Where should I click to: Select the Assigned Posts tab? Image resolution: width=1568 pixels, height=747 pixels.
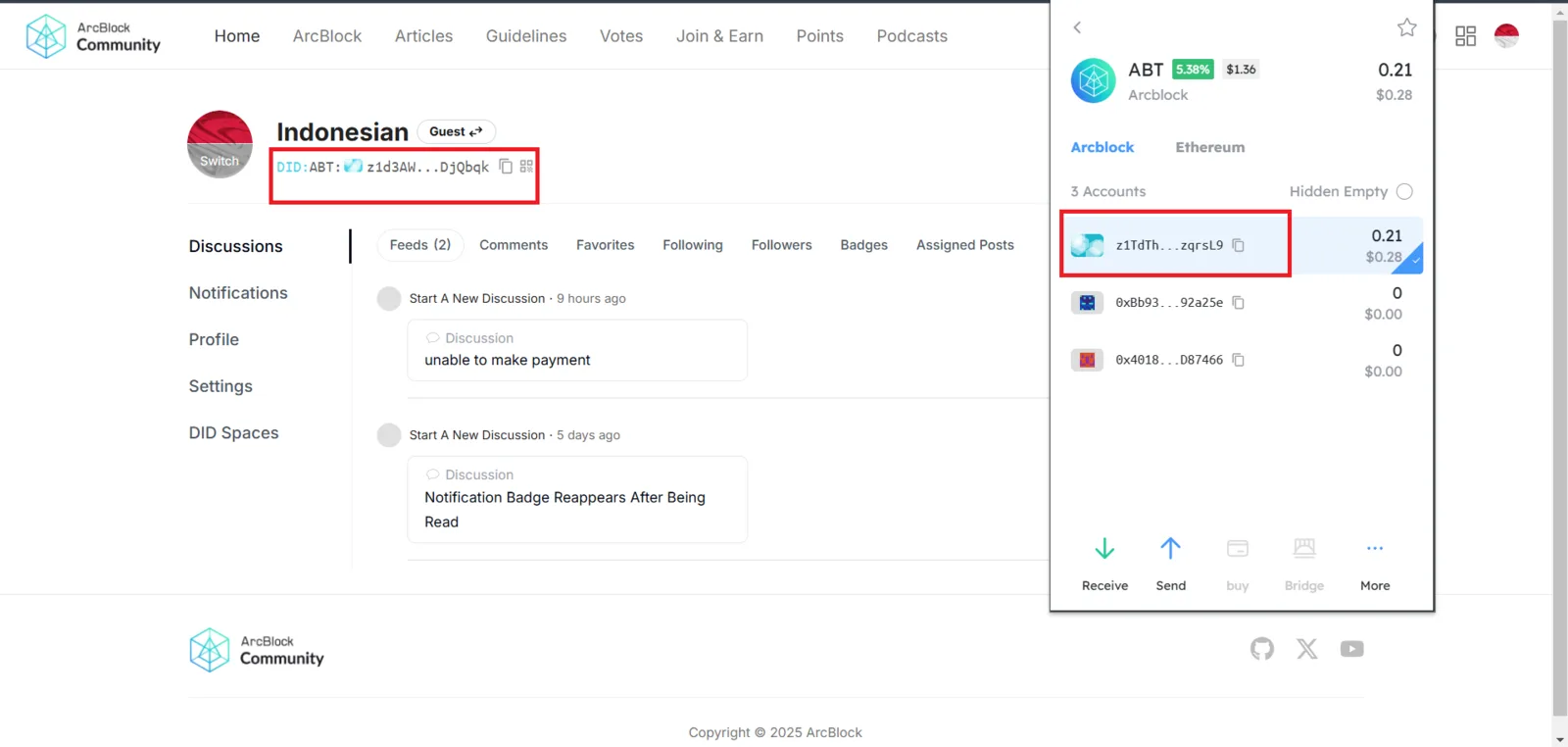(965, 245)
